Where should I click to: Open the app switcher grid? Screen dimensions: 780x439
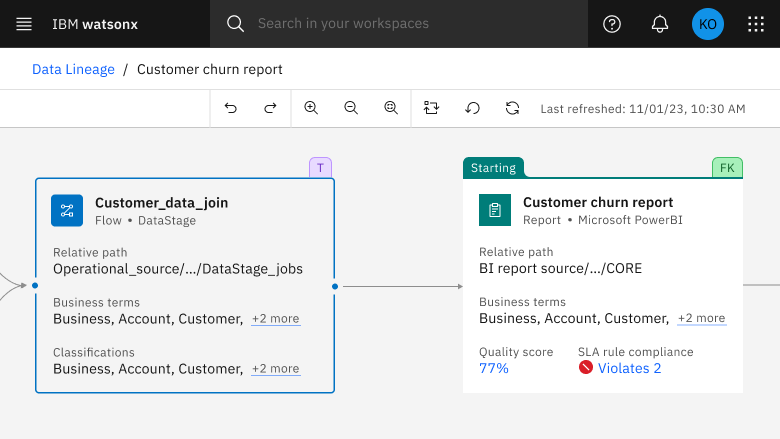pyautogui.click(x=756, y=24)
